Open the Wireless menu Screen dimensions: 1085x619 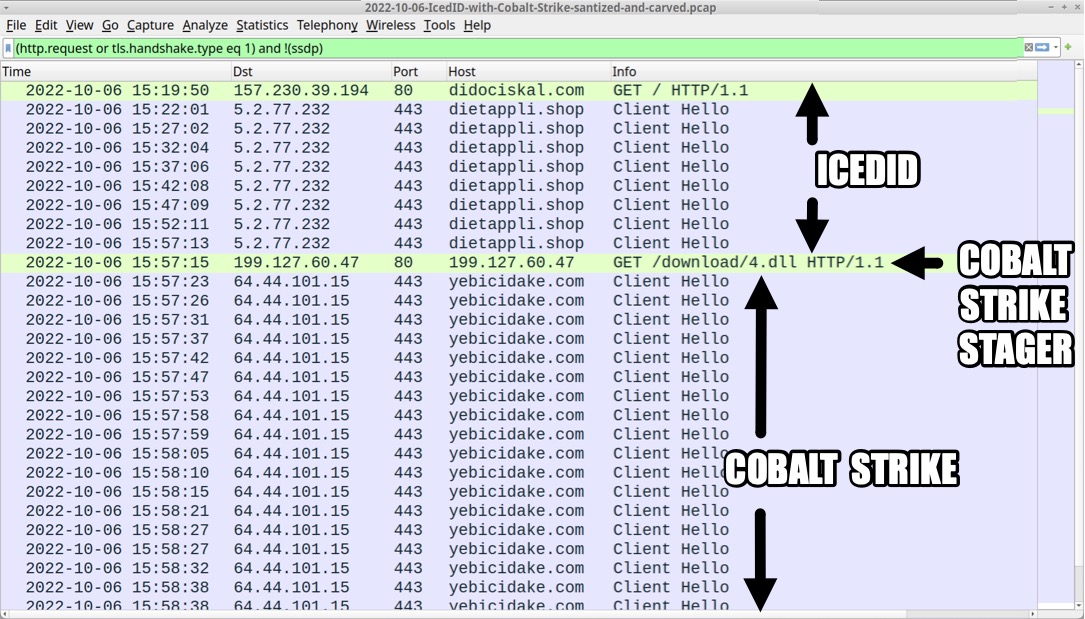[x=391, y=26]
